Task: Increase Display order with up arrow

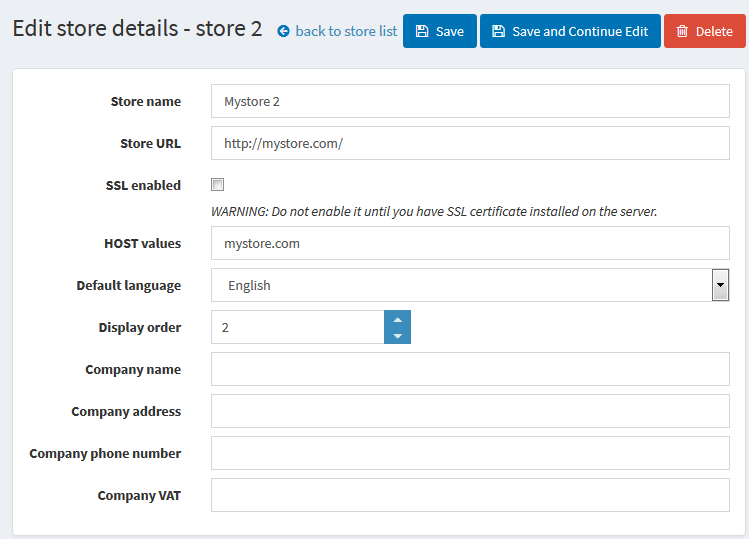Action: click(397, 319)
